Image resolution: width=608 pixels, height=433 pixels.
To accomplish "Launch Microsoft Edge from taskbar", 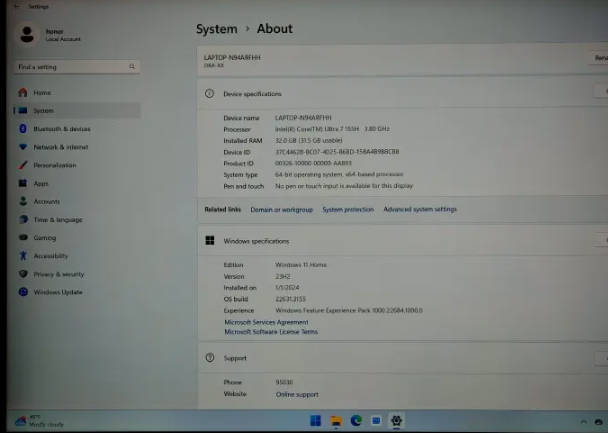I will (x=356, y=421).
